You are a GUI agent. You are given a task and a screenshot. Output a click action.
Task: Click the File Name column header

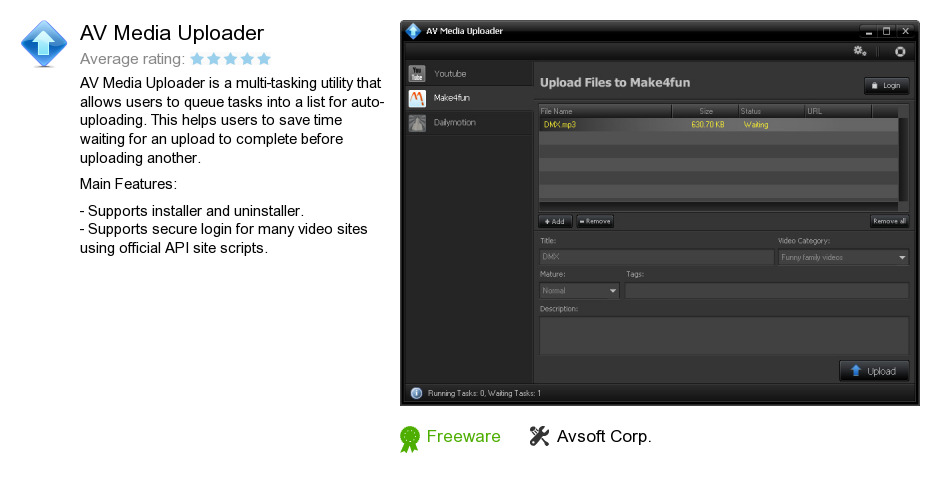point(605,111)
